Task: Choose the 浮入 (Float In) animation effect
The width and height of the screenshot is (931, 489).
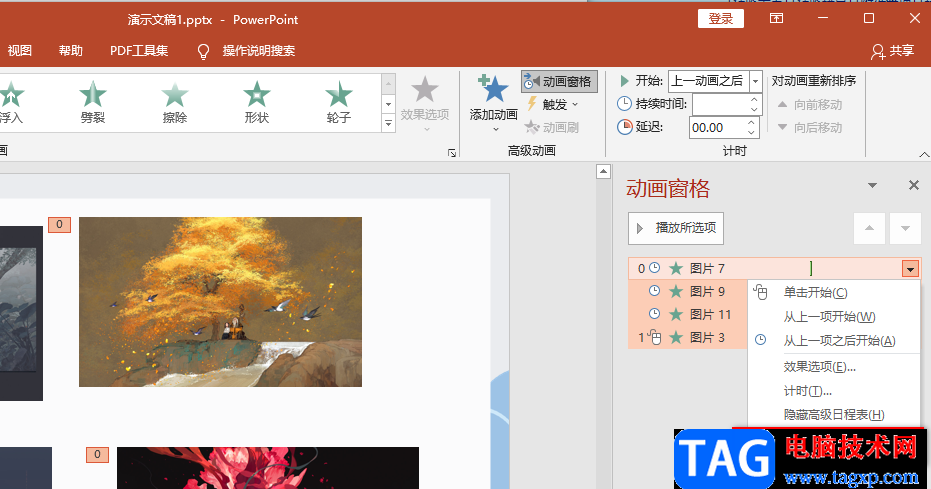Action: 11,102
